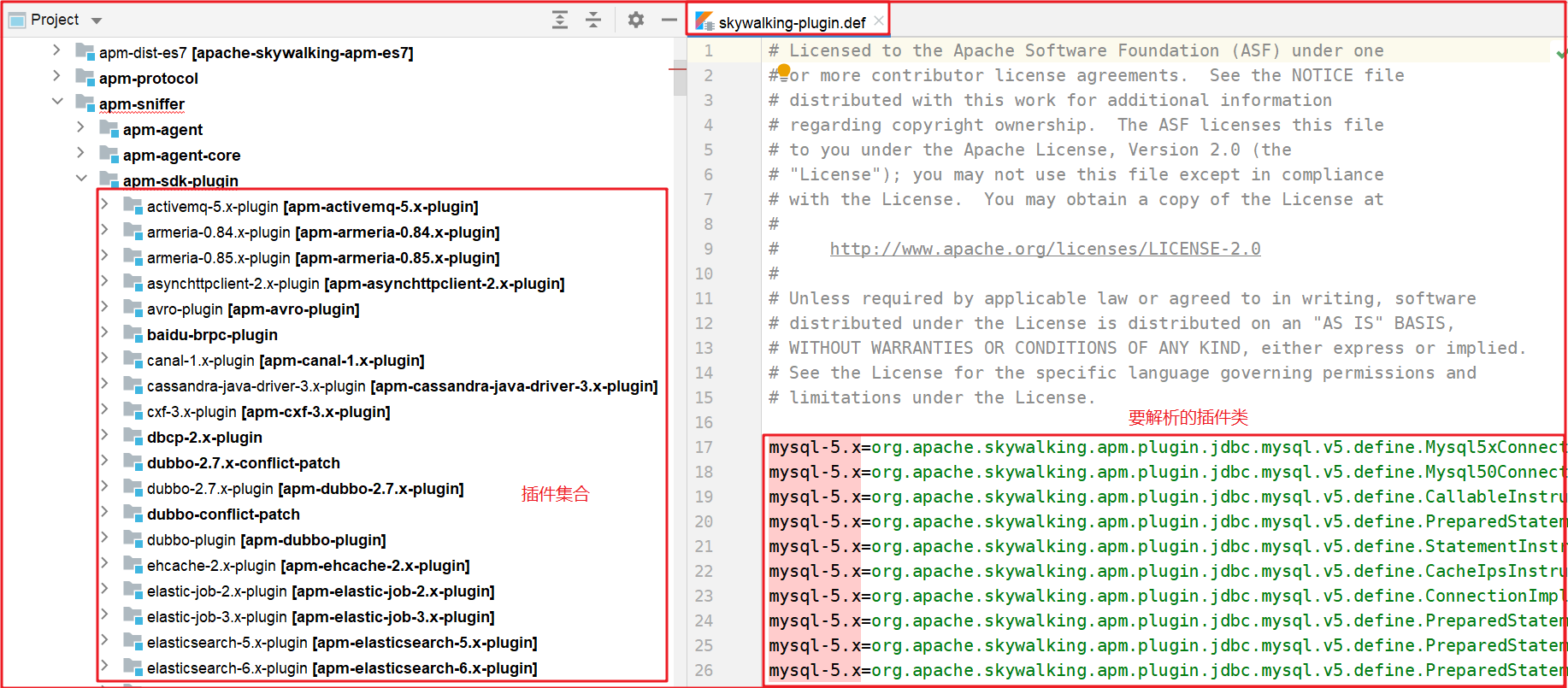Click line number 17 in gutter
Image resolution: width=1568 pixels, height=688 pixels.
pos(704,447)
